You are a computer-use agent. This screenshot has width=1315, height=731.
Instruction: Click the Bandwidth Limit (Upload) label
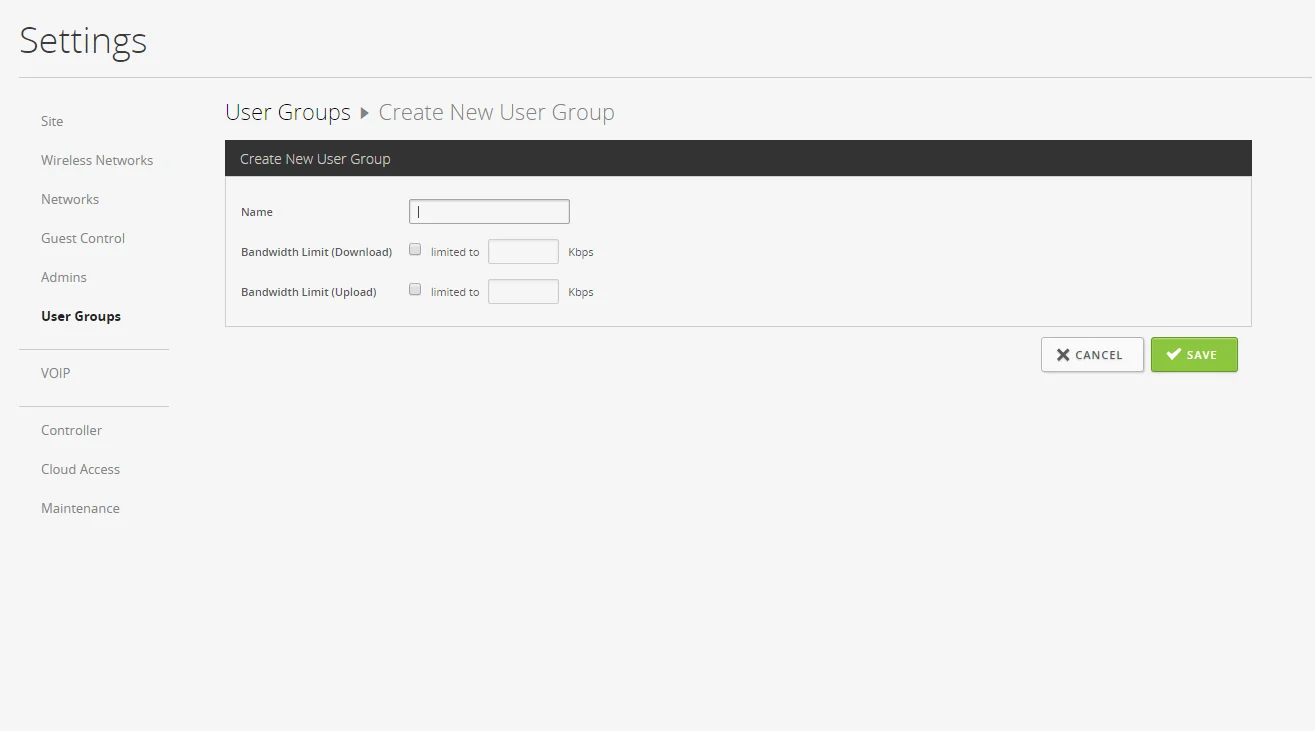309,292
